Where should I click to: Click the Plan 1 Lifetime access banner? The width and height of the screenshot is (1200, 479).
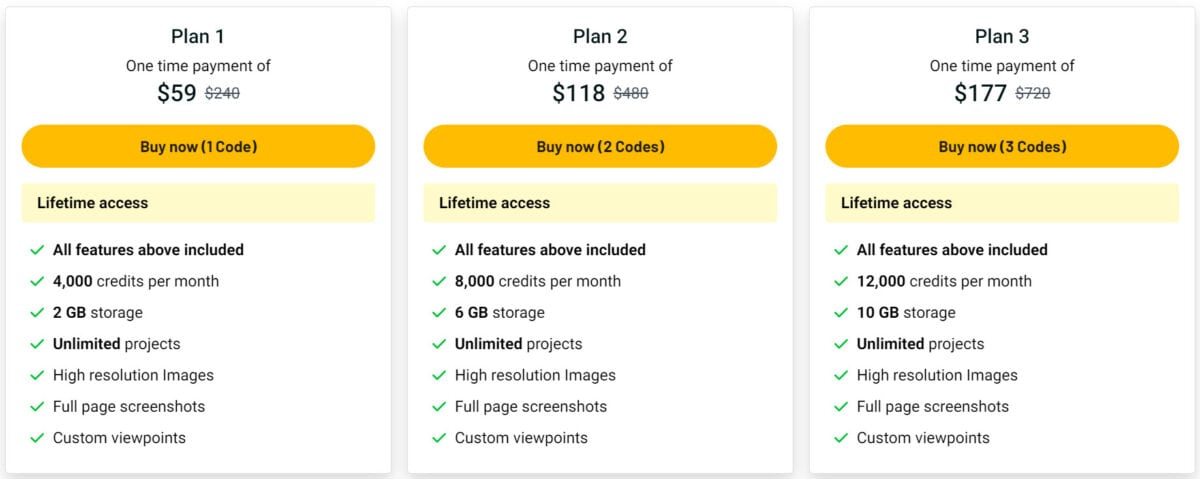pyautogui.click(x=198, y=203)
